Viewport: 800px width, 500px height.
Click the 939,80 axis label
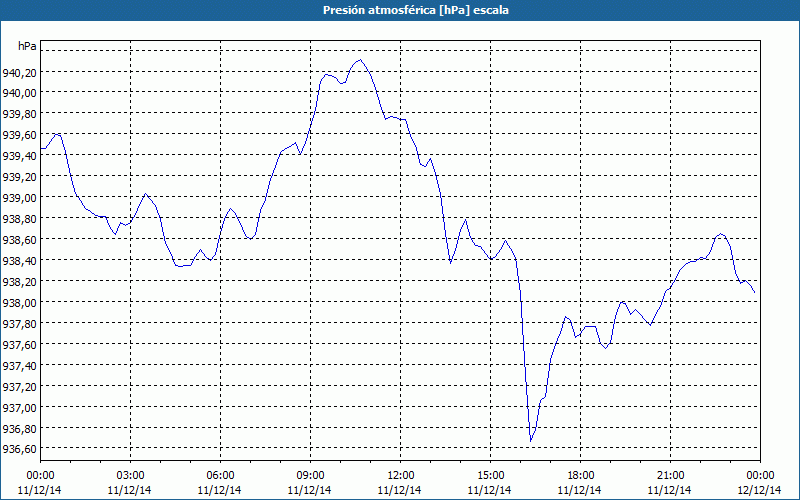19,114
